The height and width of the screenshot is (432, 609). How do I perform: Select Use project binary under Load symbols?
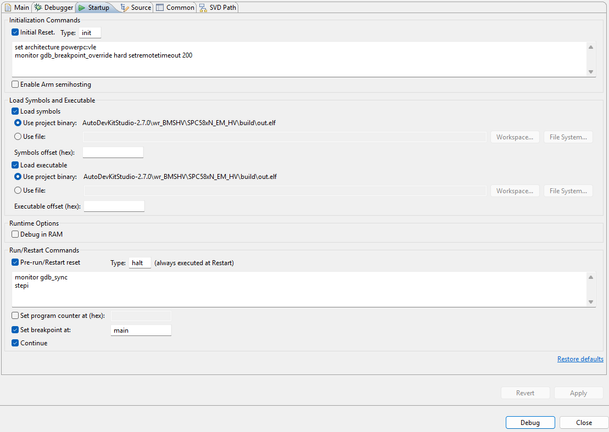(17, 123)
